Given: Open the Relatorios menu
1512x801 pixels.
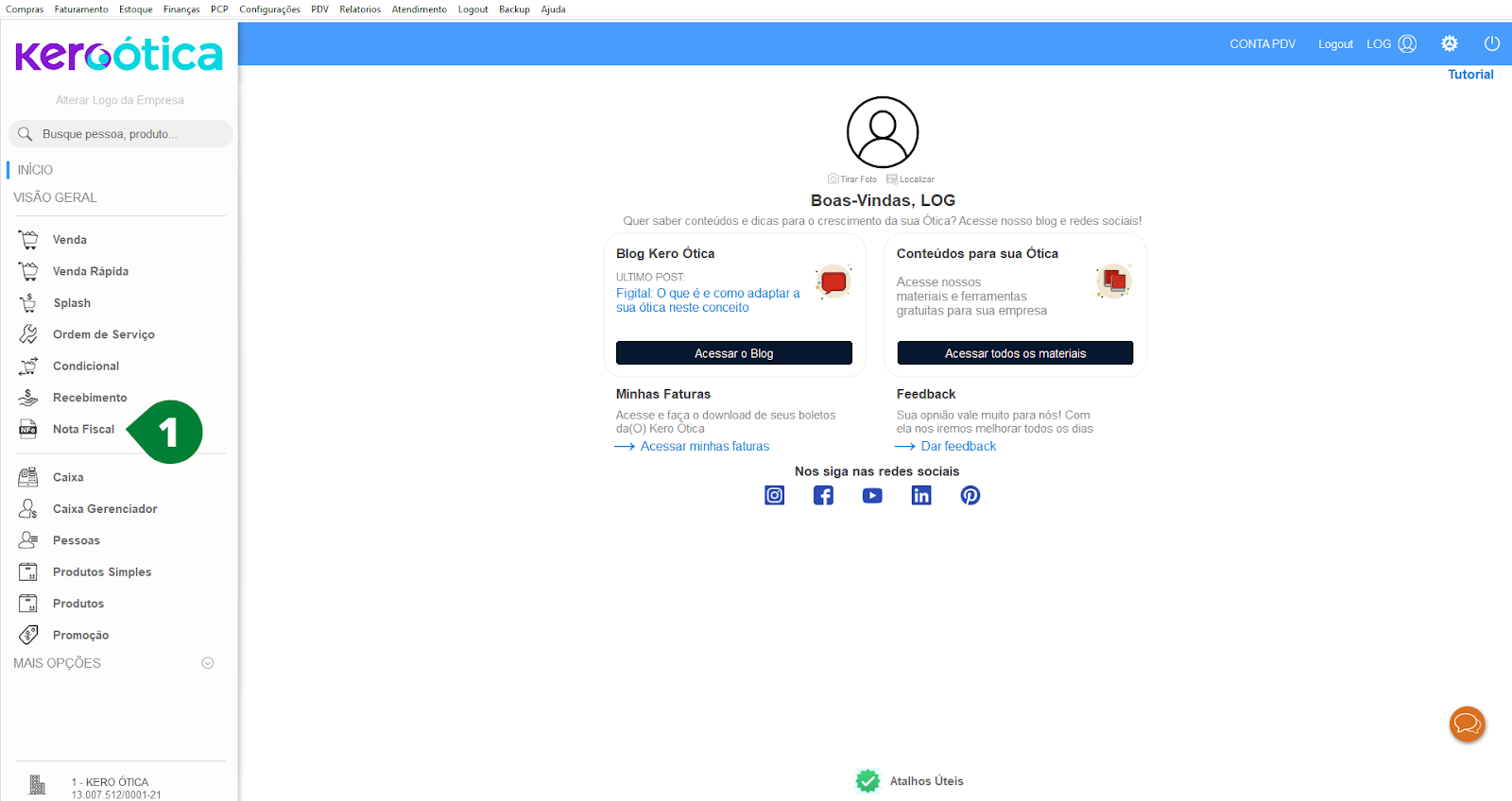Looking at the screenshot, I should tap(360, 9).
